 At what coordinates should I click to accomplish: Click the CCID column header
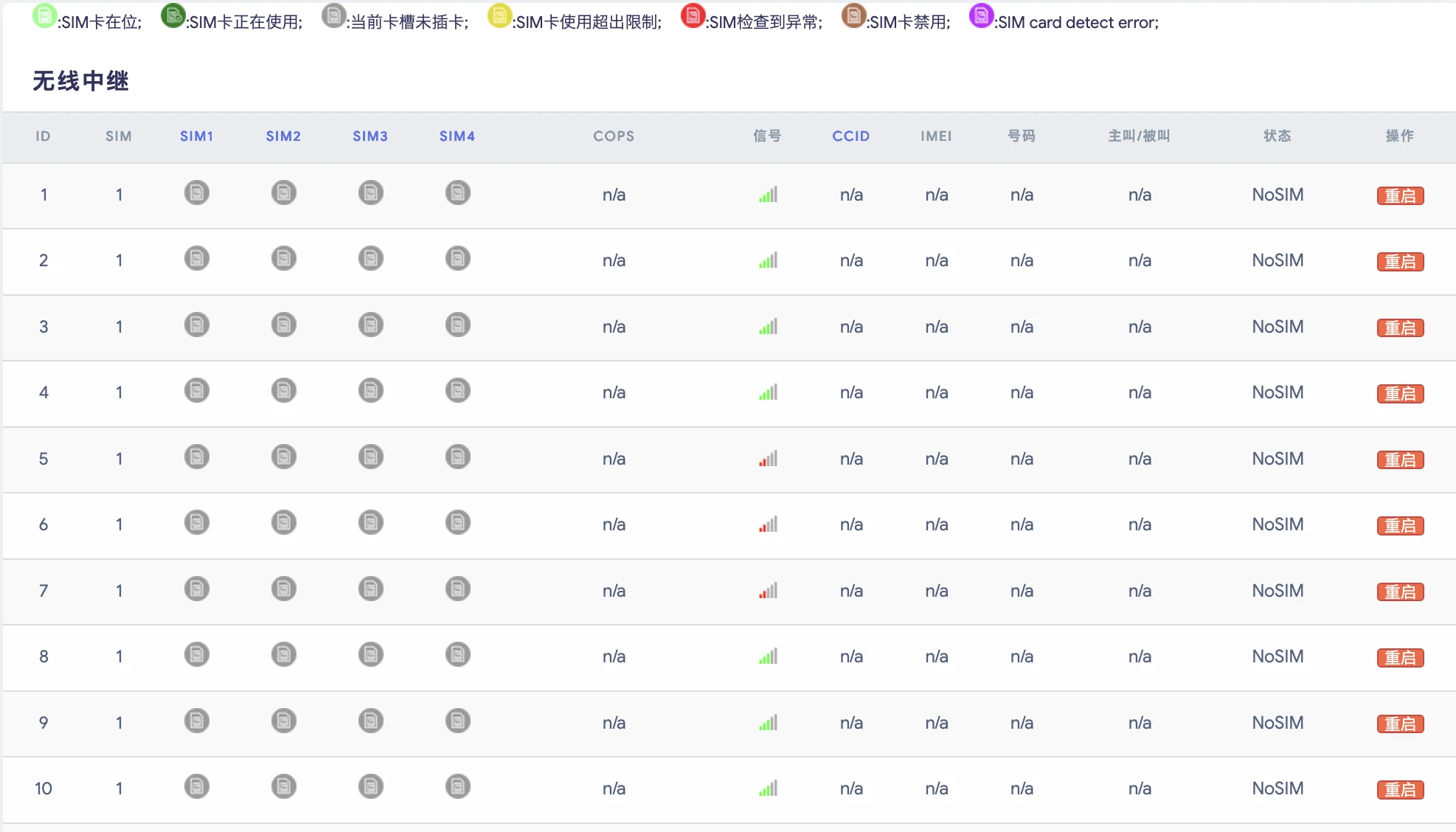(850, 136)
